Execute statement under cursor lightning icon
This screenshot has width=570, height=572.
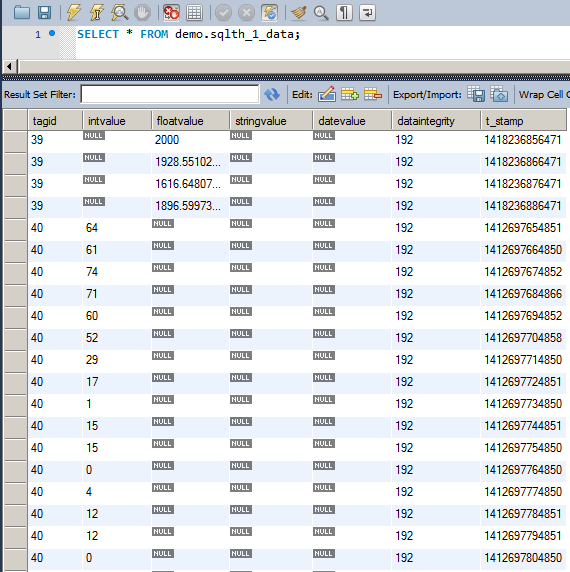pos(97,13)
